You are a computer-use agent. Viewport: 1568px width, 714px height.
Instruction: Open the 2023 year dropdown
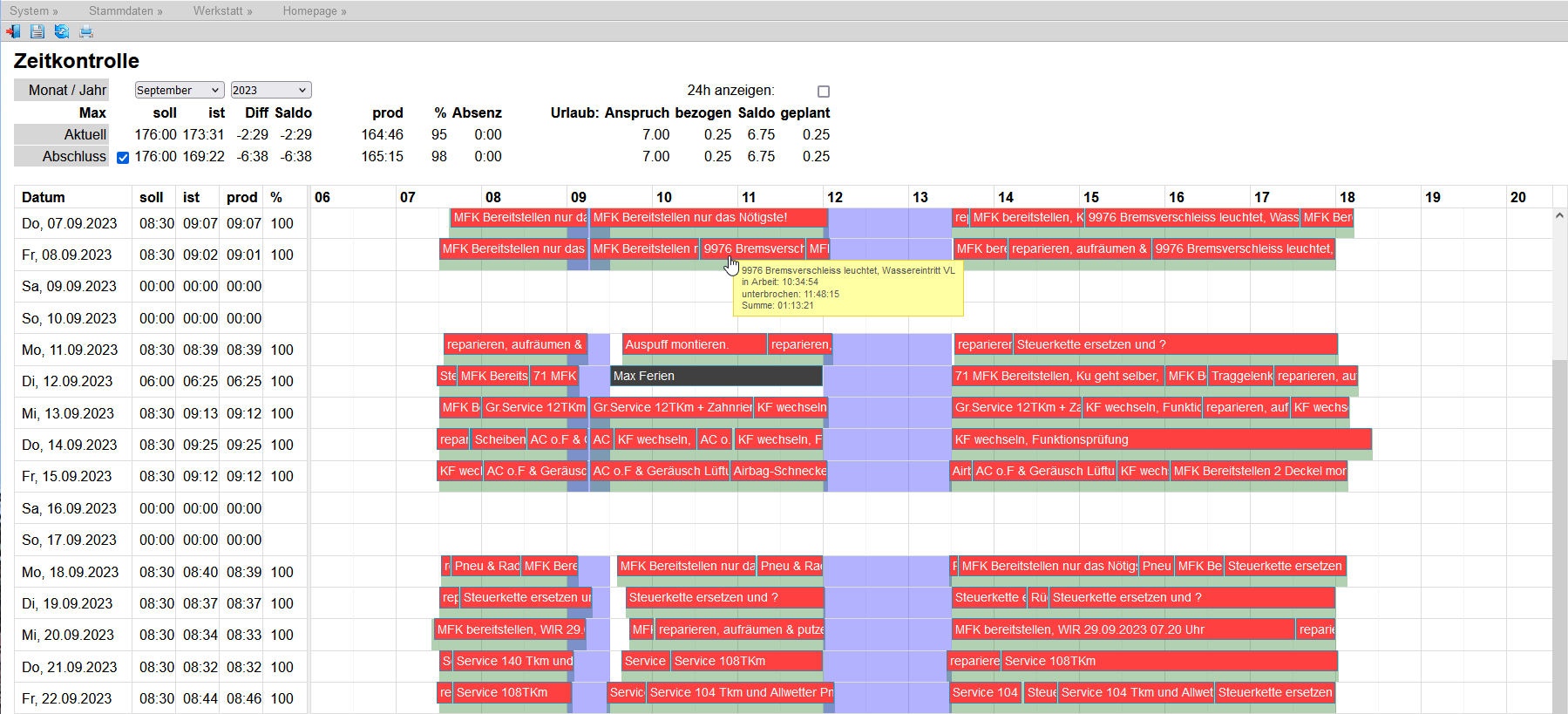coord(270,90)
